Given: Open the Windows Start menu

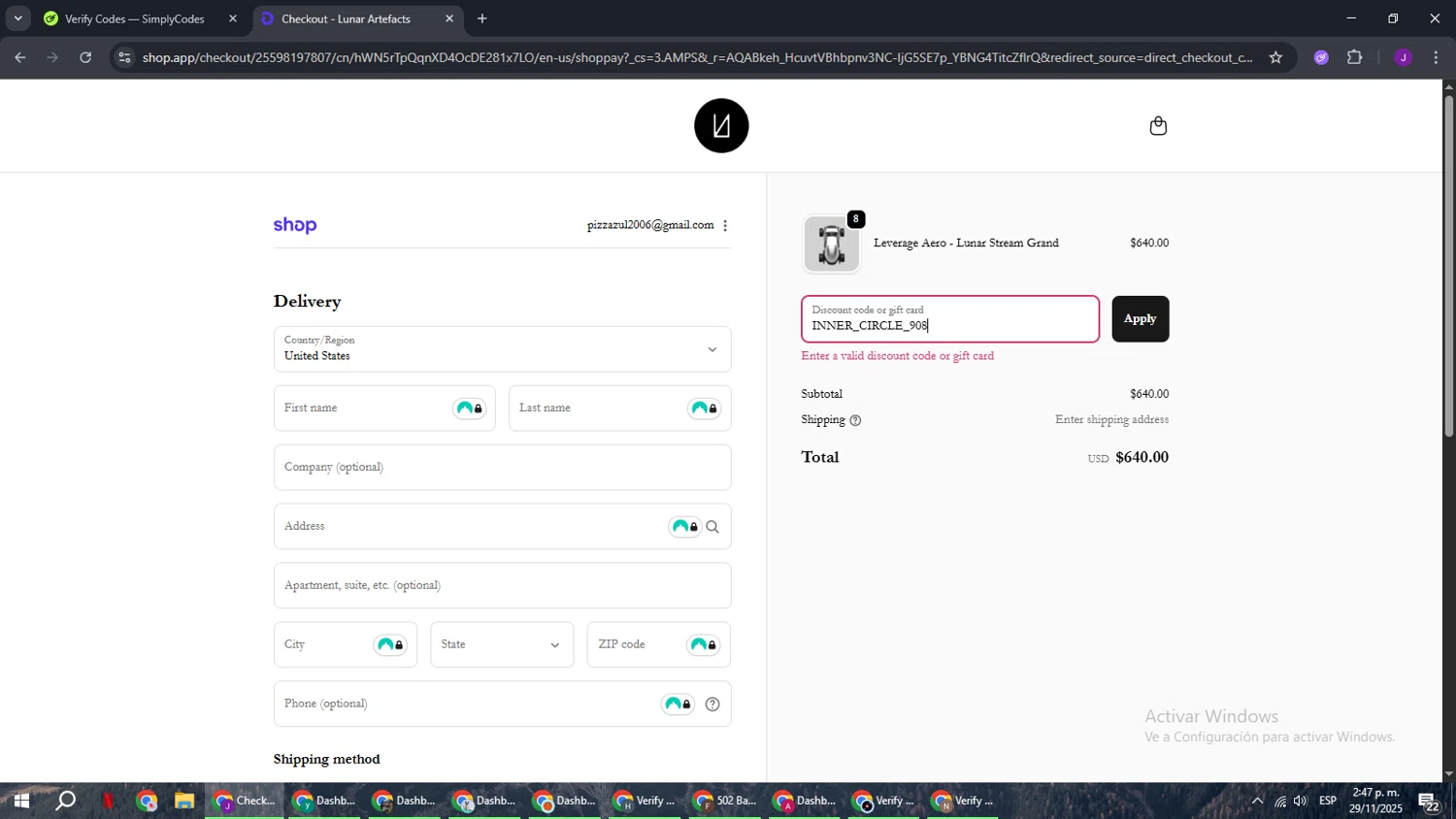Looking at the screenshot, I should (21, 802).
